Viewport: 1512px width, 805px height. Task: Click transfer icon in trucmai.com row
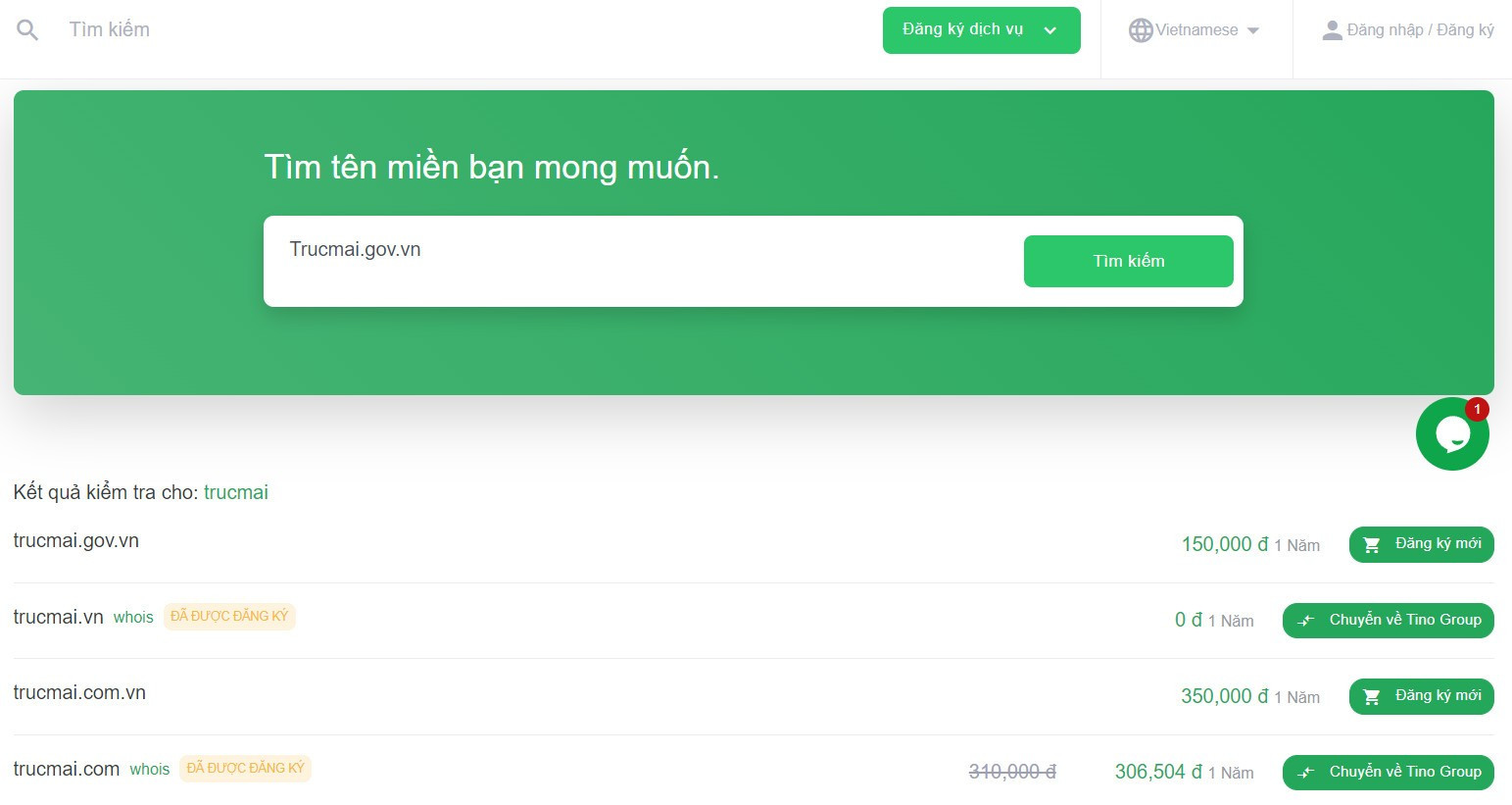[1305, 773]
